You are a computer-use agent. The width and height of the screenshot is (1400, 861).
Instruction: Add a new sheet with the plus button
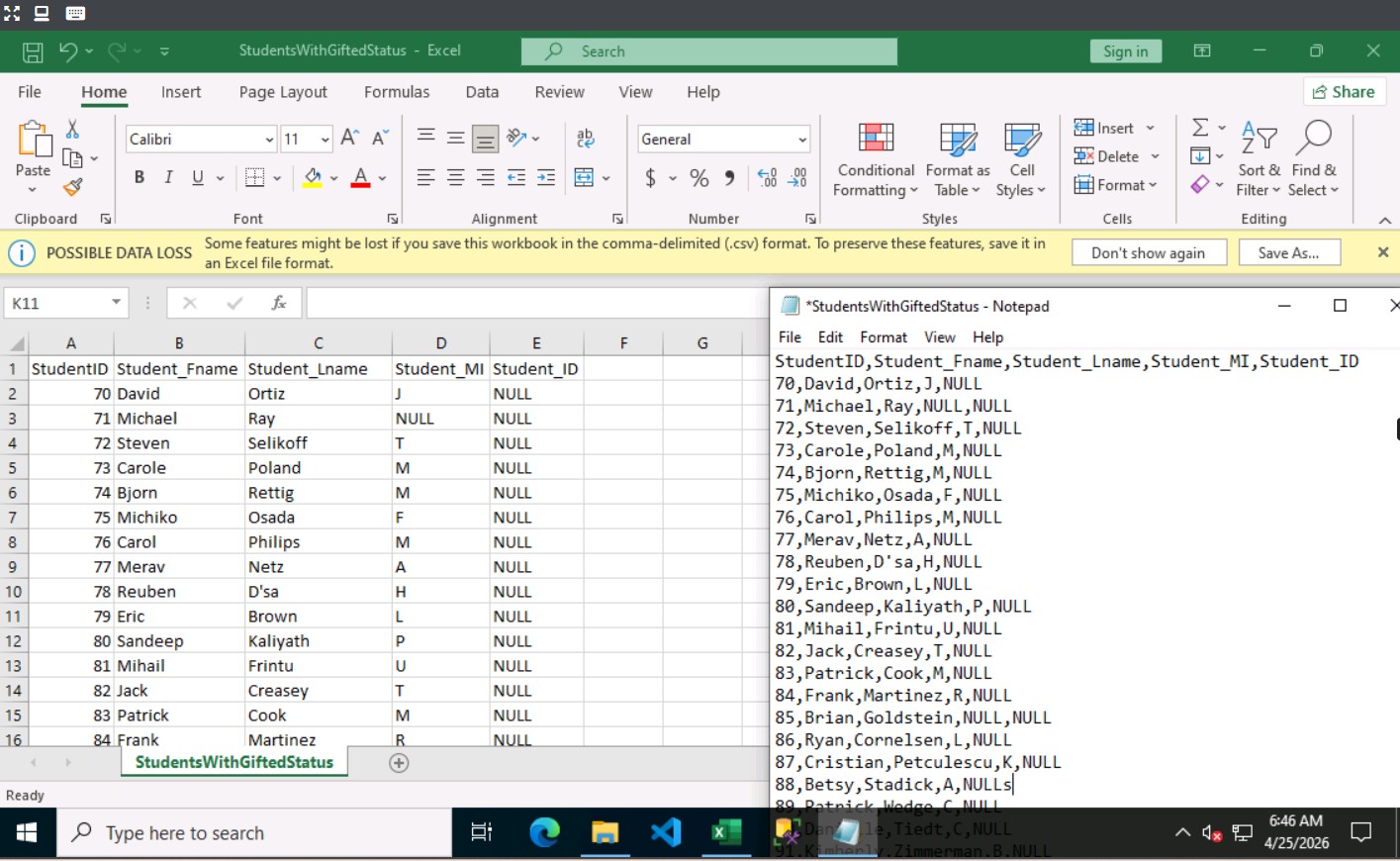tap(399, 762)
